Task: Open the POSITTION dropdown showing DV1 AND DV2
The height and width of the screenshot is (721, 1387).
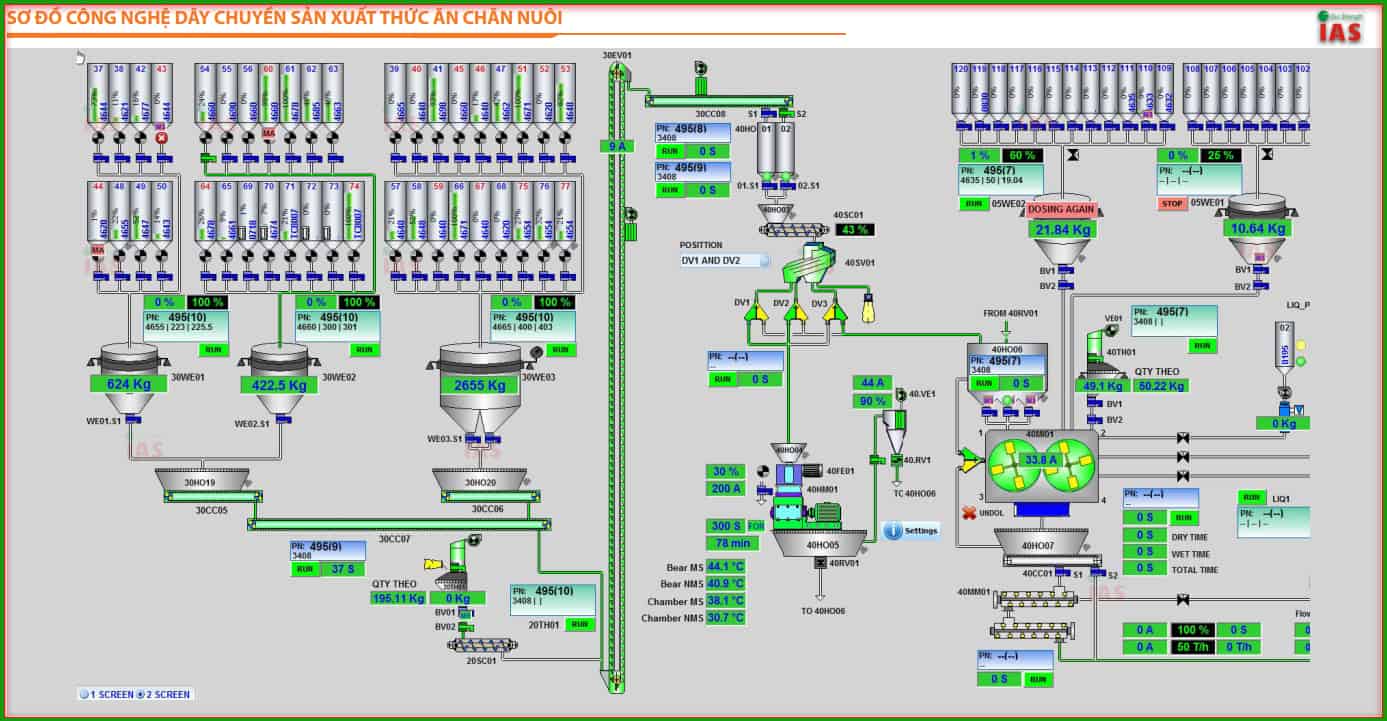Action: tap(725, 260)
